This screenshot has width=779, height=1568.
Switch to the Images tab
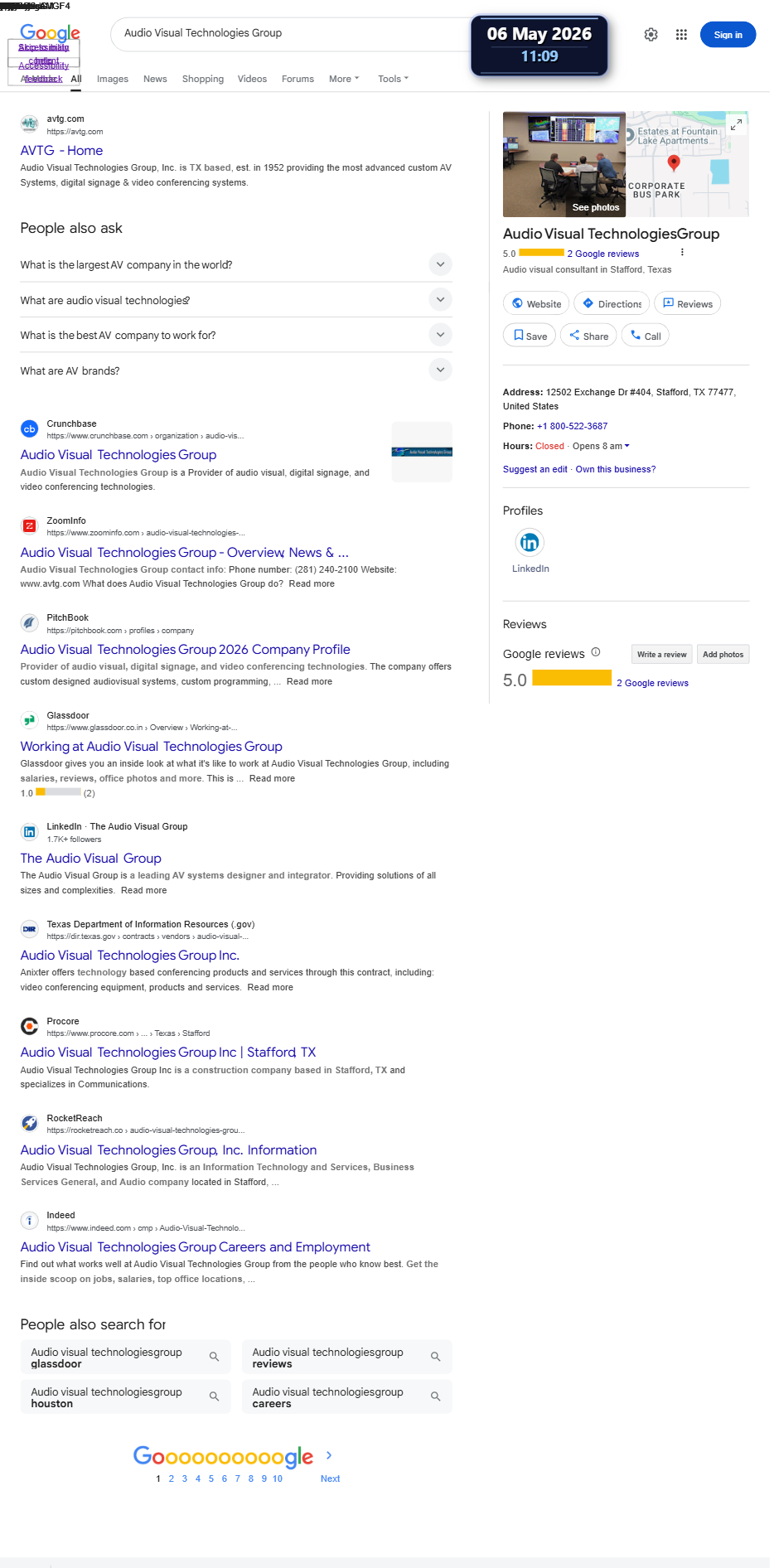click(x=113, y=79)
